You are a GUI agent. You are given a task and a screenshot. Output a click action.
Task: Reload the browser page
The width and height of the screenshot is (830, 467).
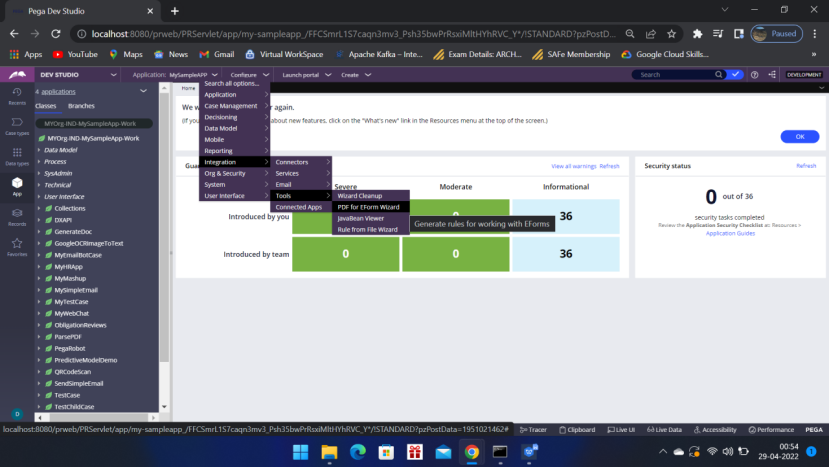56,34
